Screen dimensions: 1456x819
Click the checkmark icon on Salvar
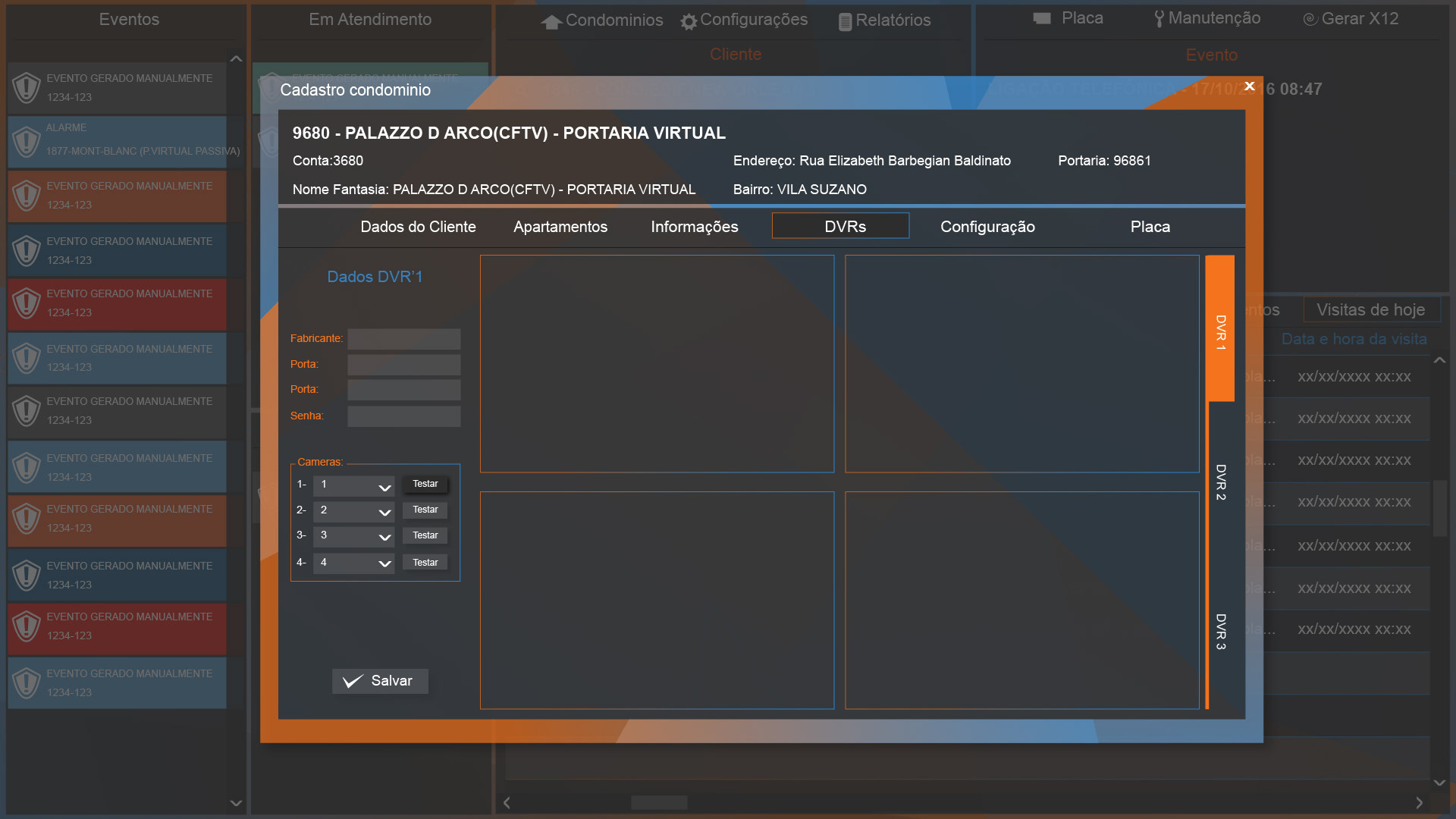(x=353, y=681)
